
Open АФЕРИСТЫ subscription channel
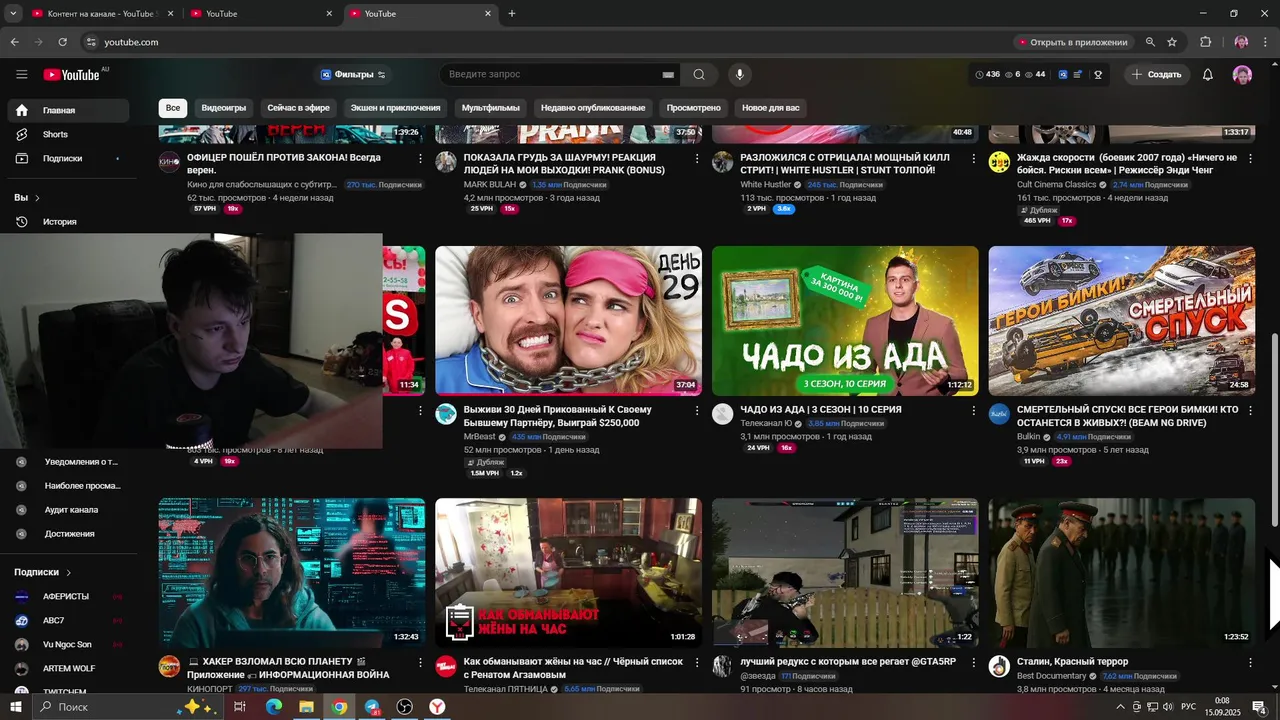click(68, 597)
